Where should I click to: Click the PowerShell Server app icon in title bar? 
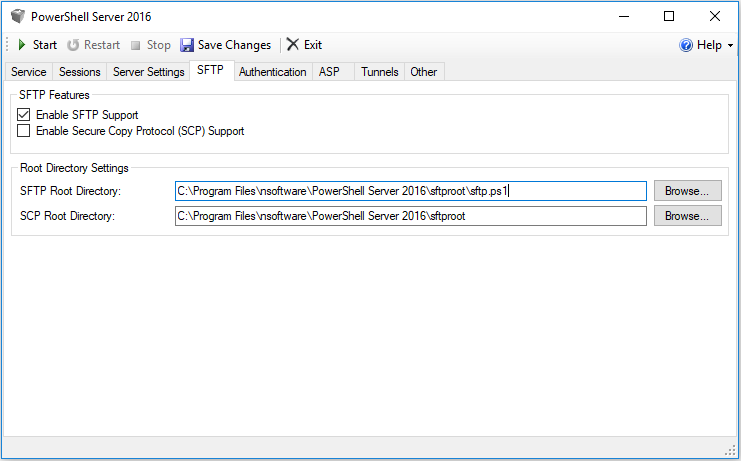pos(18,17)
